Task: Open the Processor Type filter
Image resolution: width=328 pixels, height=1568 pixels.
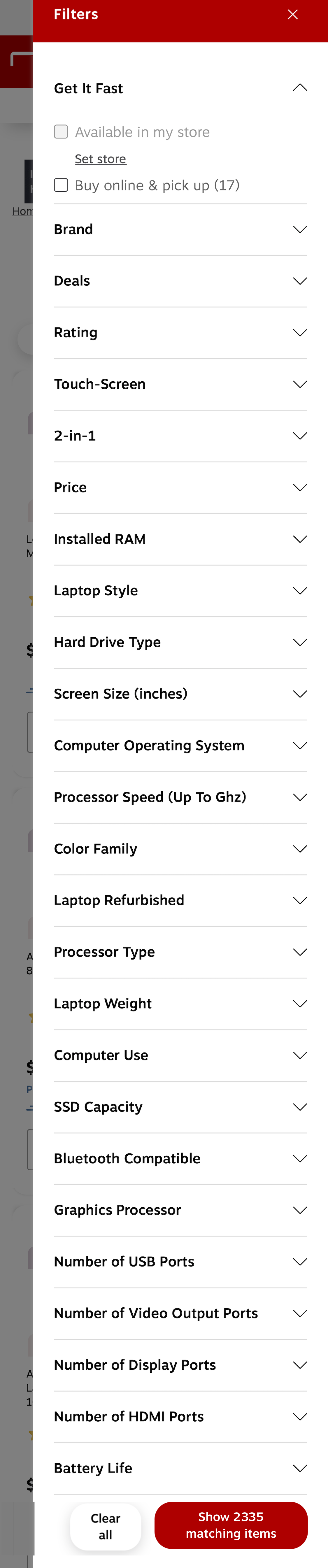Action: click(x=299, y=951)
